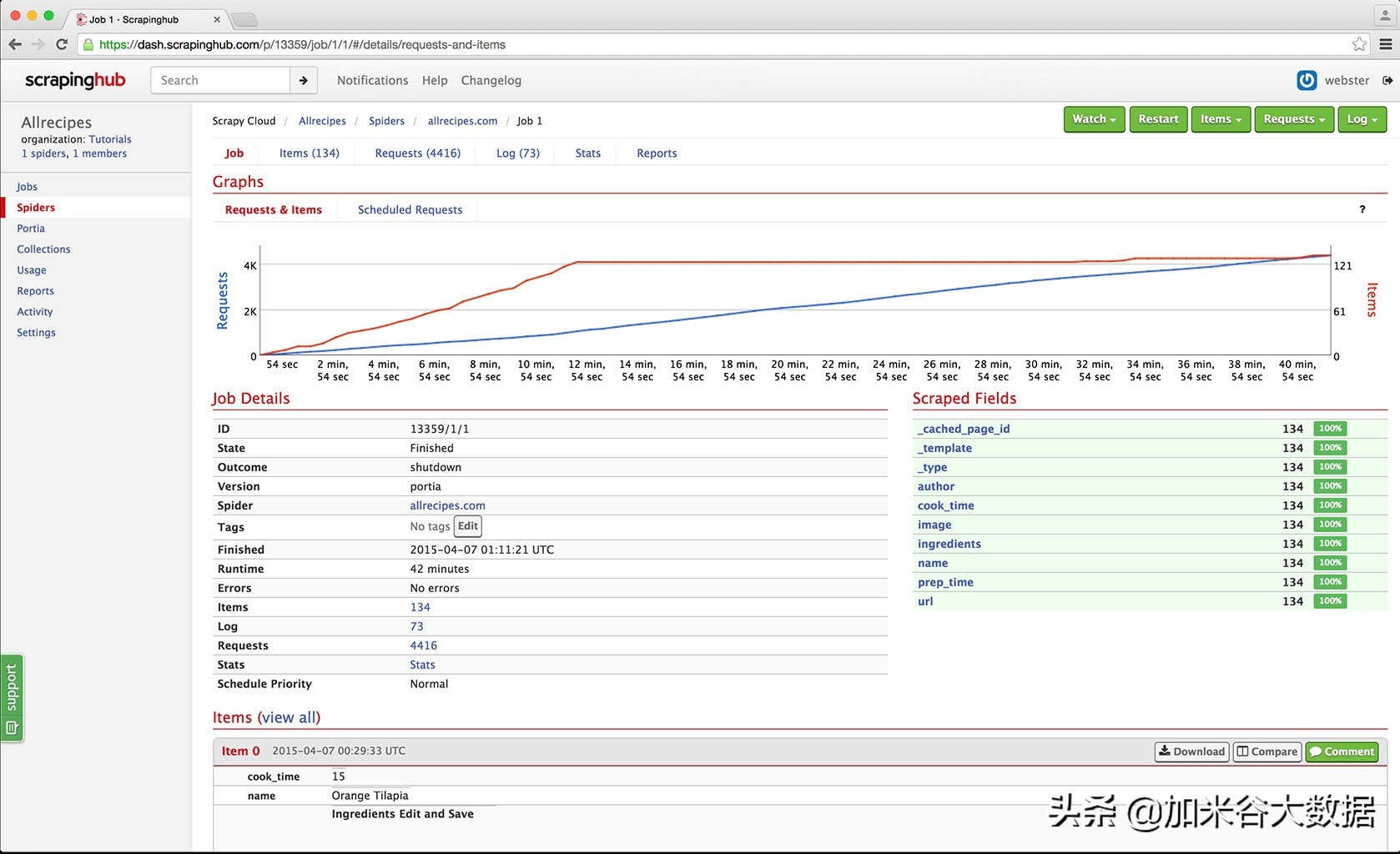
Task: Open the _cached_page_id scraped field
Action: (x=964, y=429)
